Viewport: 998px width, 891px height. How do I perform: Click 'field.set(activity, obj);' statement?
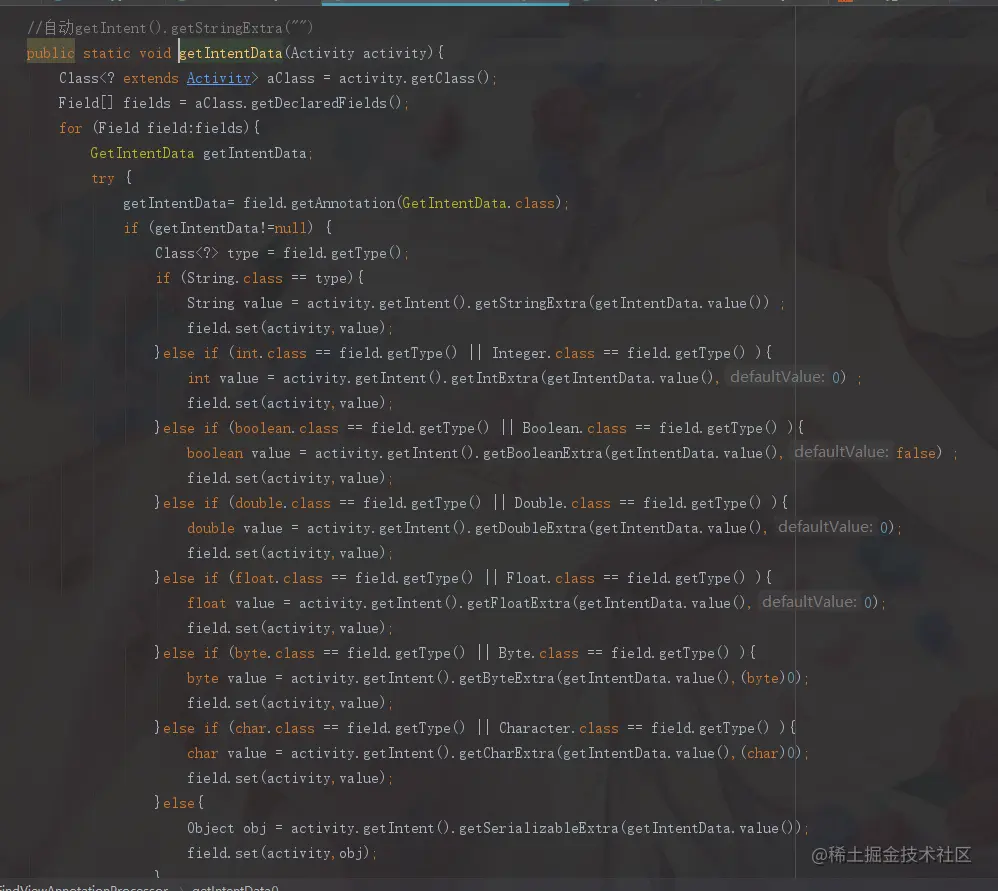click(x=281, y=853)
